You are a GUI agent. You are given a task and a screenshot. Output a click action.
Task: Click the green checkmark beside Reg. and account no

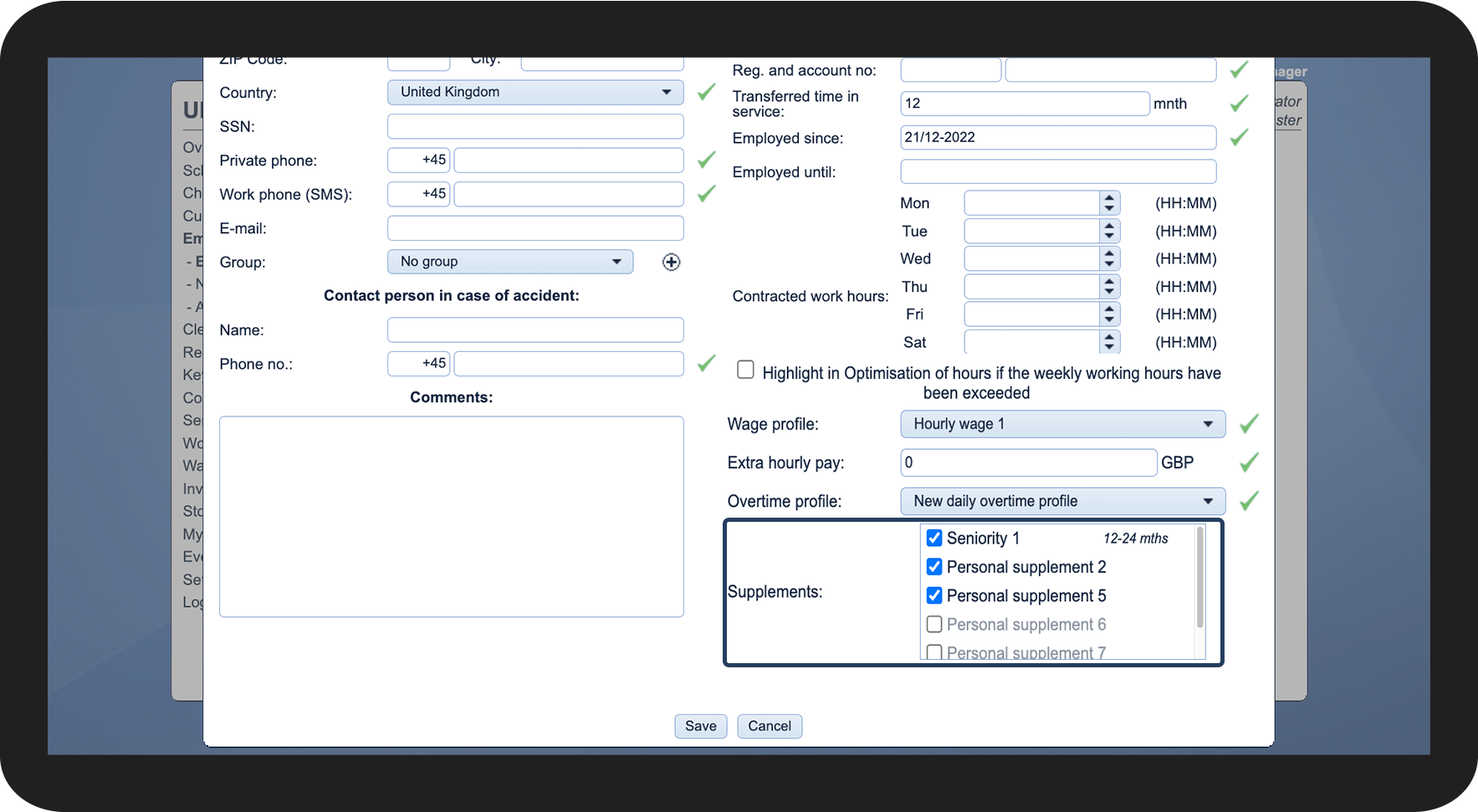tap(1240, 69)
